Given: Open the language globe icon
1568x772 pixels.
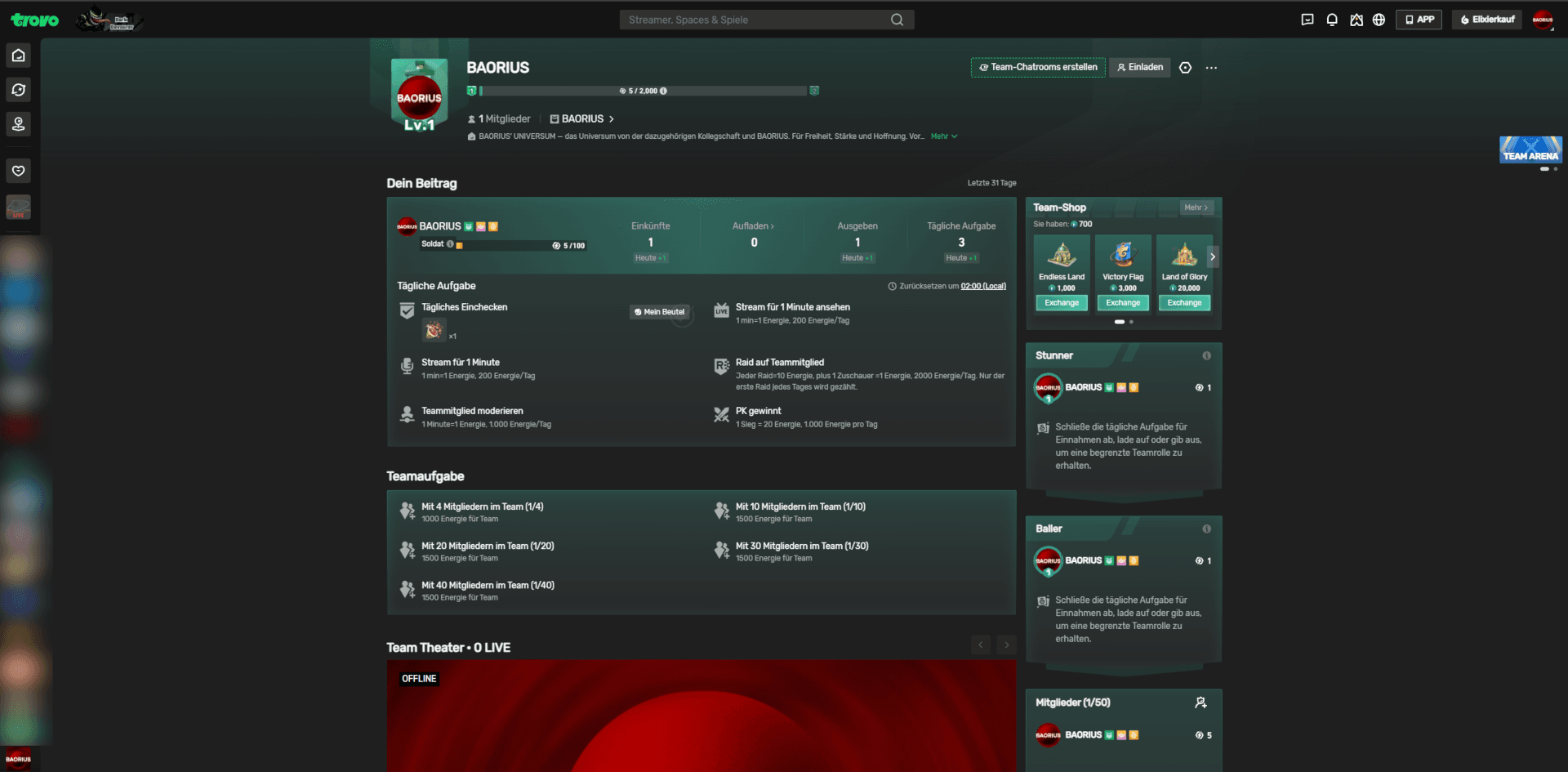Looking at the screenshot, I should click(1379, 20).
